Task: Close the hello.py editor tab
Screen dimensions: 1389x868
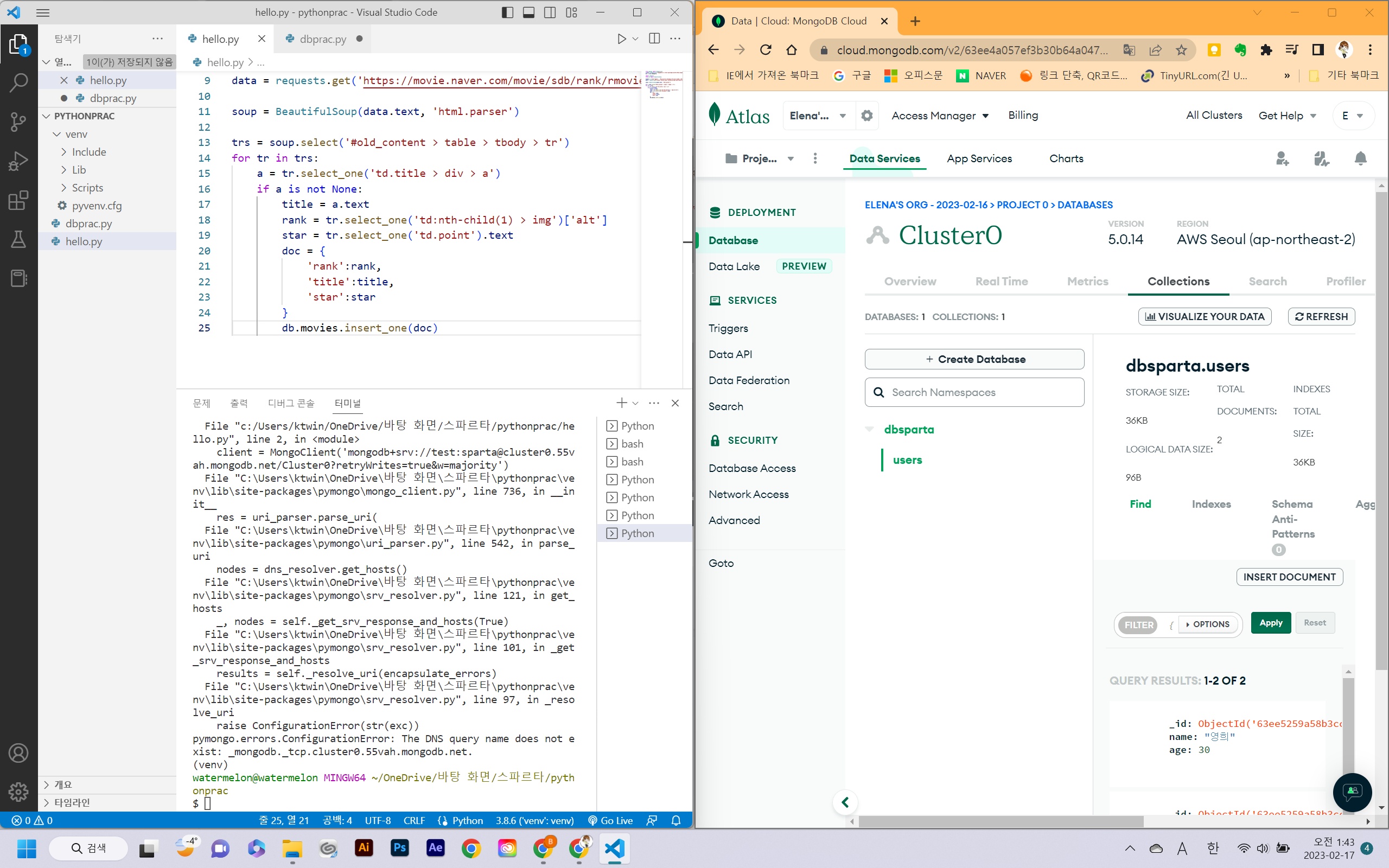Action: (262, 39)
